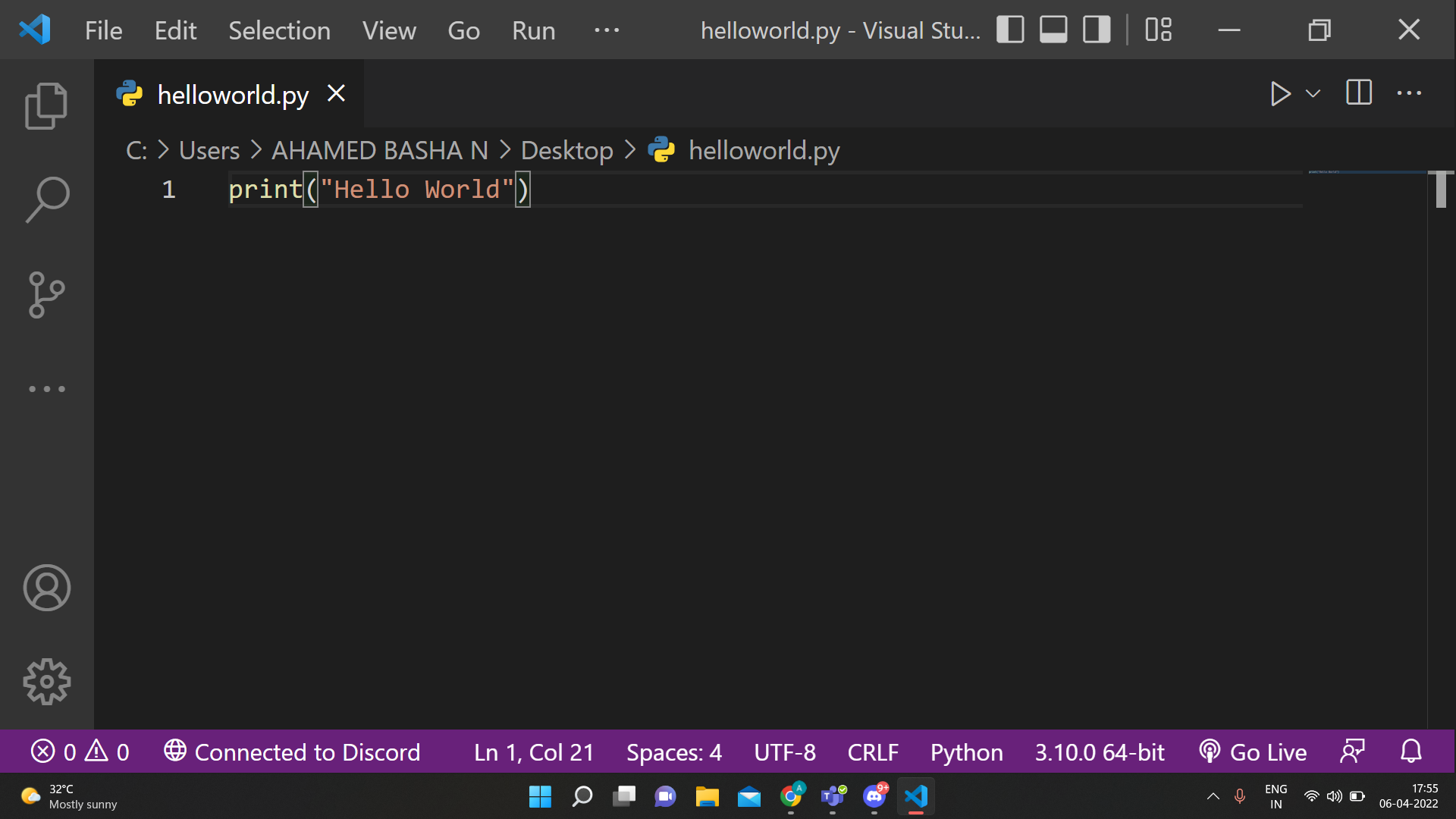Open the Source Control view
Viewport: 1456px width, 819px height.
[46, 294]
